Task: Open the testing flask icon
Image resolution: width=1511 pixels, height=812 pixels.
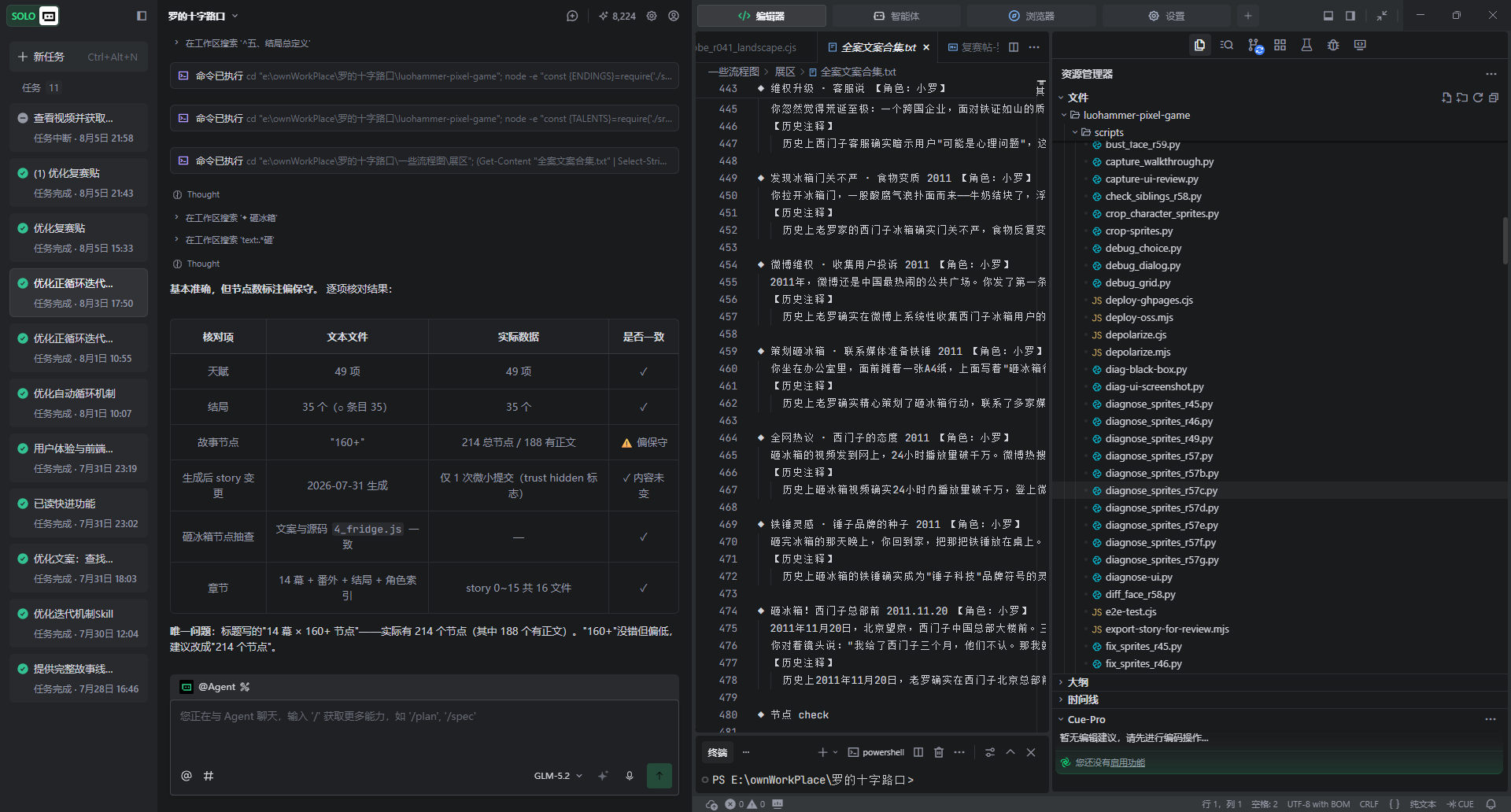Action: [x=1306, y=46]
